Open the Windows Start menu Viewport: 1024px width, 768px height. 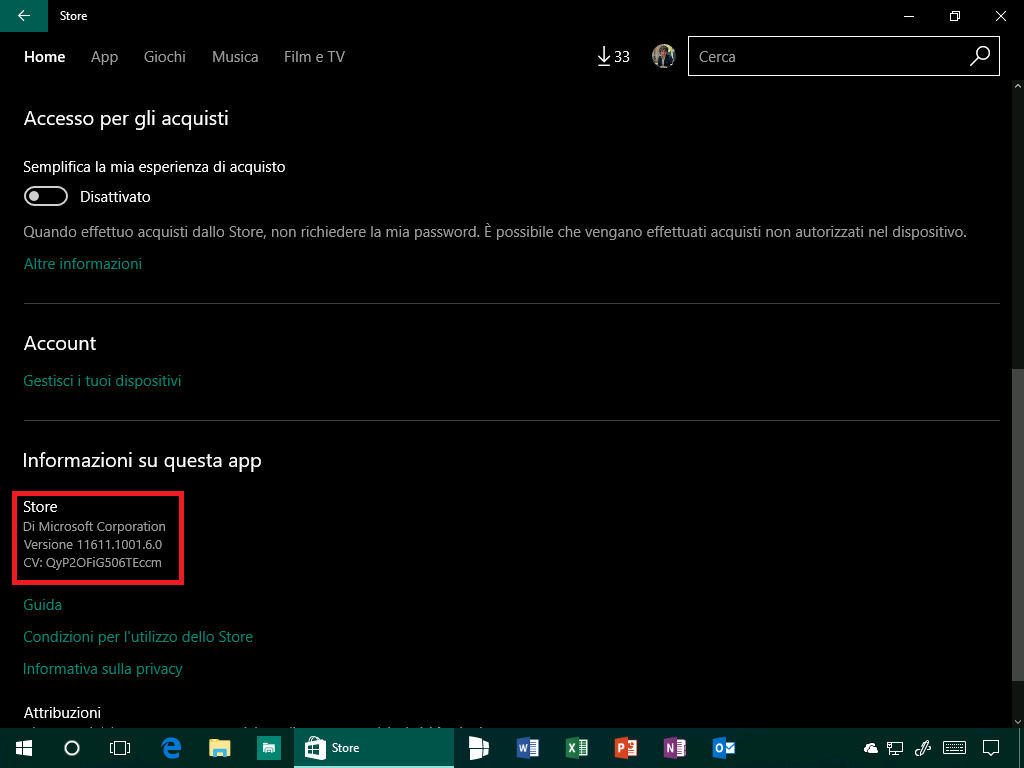24,748
